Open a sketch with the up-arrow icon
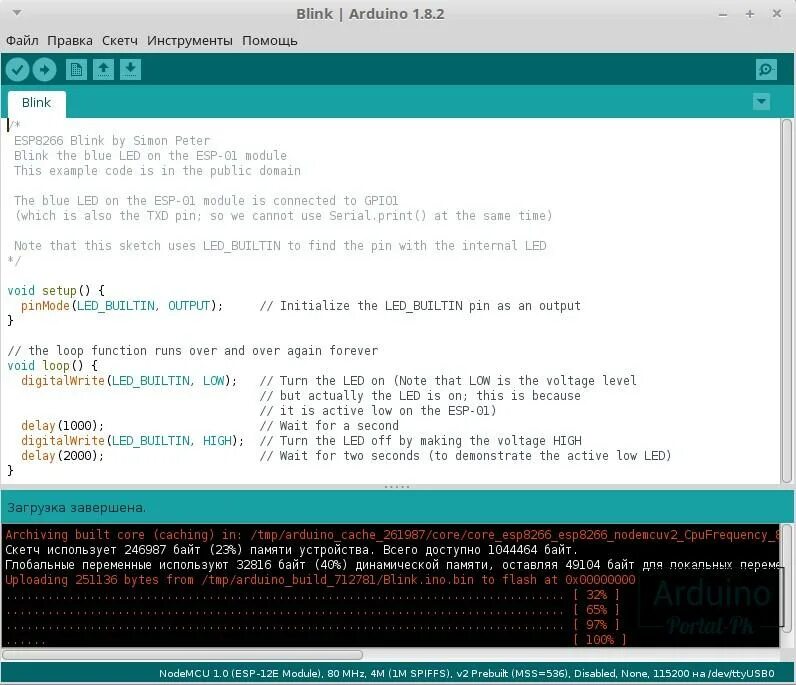The height and width of the screenshot is (685, 796). [104, 69]
